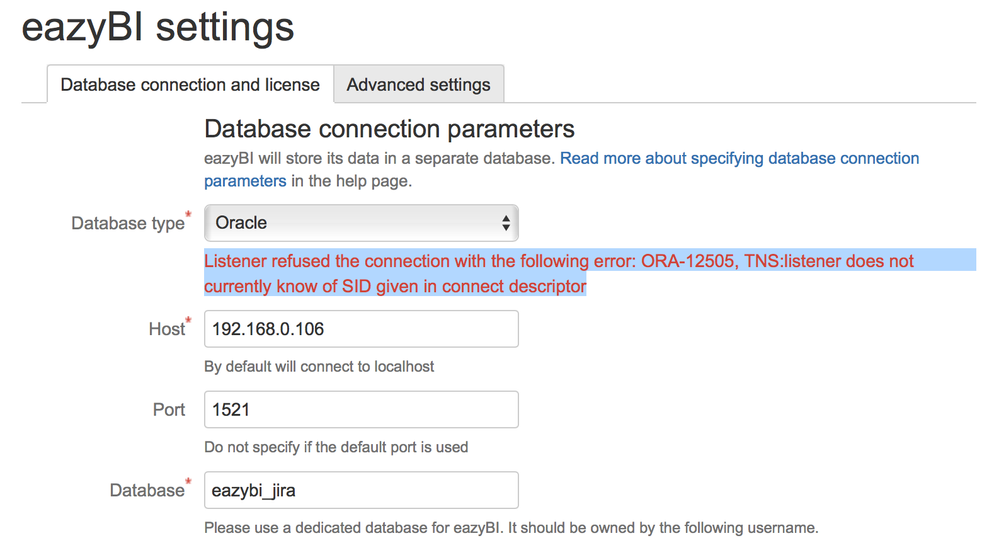Image resolution: width=999 pixels, height=538 pixels.
Task: Click the 'Do not specify if the default port' hint
Action: pos(336,447)
